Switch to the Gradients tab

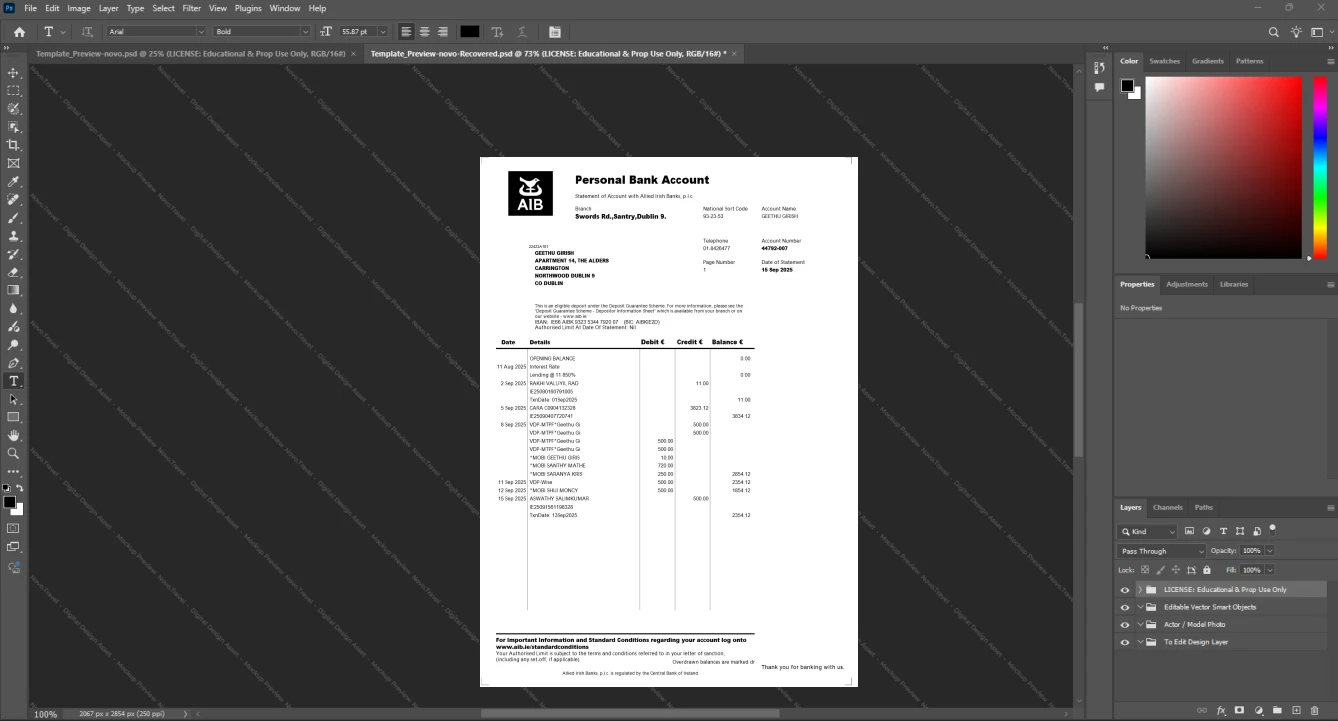[x=1208, y=61]
